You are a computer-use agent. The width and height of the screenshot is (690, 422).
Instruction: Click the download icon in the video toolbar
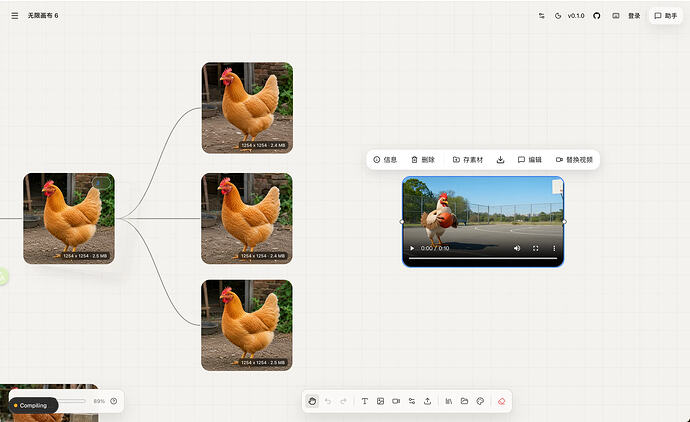click(500, 160)
